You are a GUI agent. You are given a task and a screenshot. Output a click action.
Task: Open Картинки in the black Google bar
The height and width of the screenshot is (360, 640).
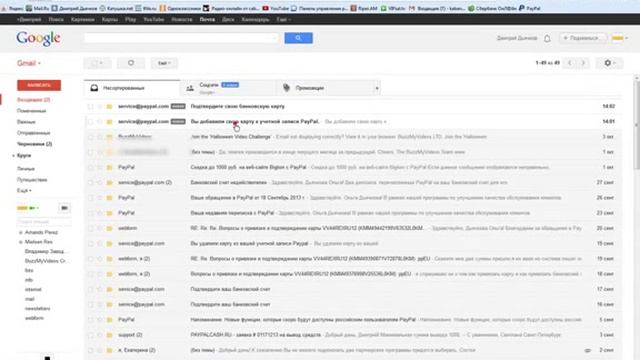(x=82, y=19)
